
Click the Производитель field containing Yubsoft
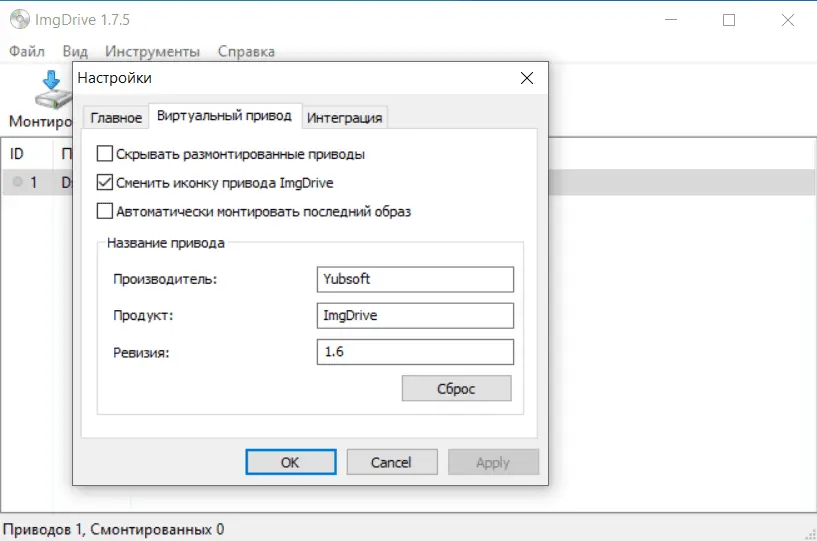[x=414, y=279]
